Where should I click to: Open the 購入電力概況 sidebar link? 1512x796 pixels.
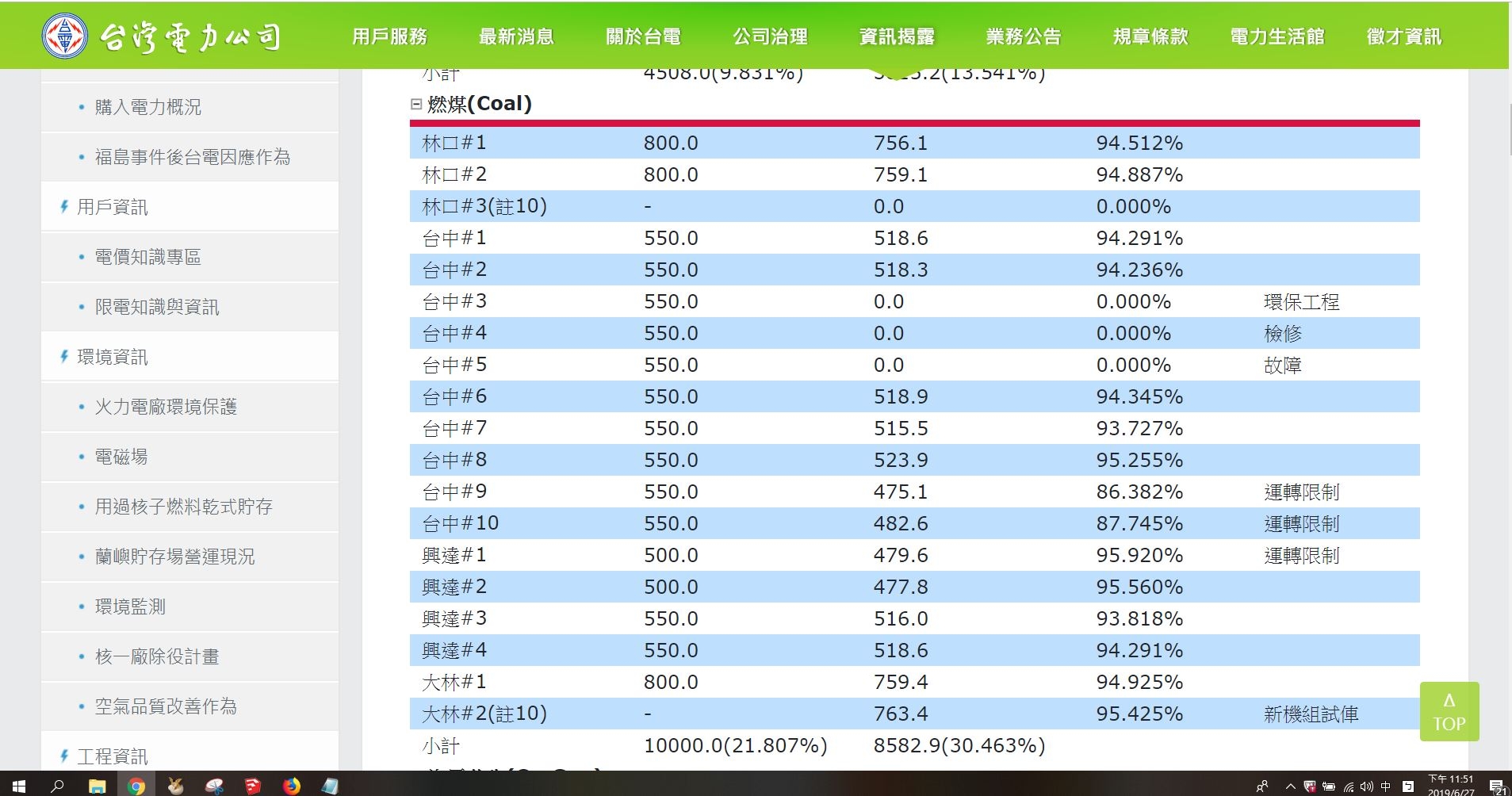[147, 107]
